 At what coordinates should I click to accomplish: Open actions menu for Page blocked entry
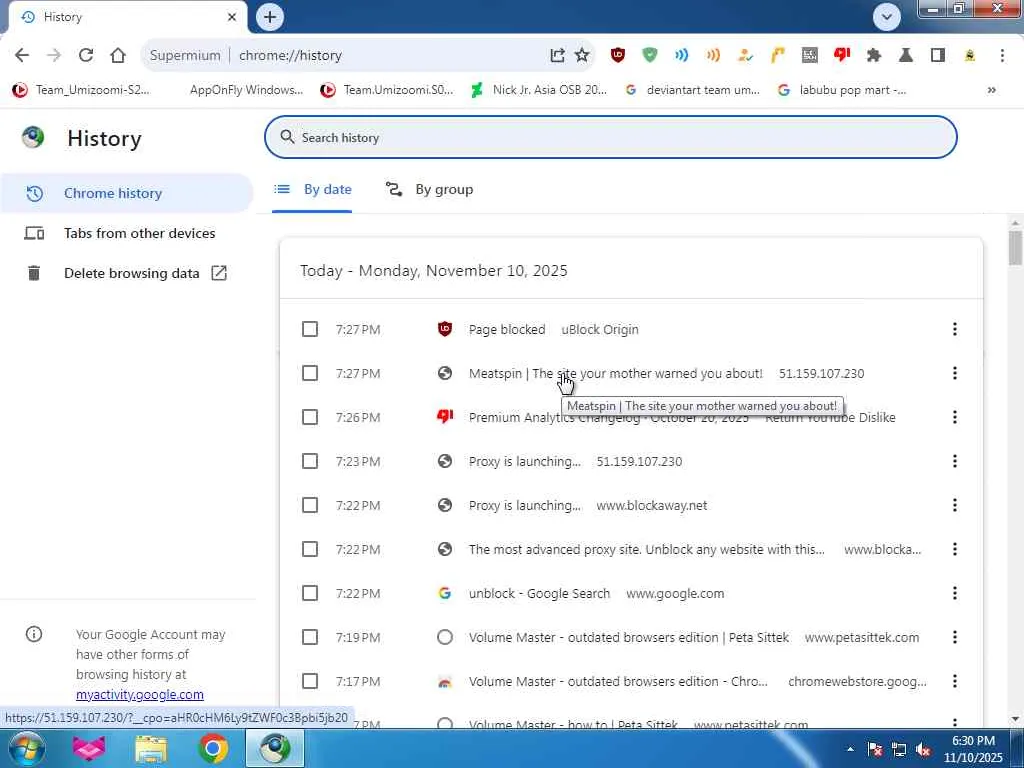(x=954, y=329)
